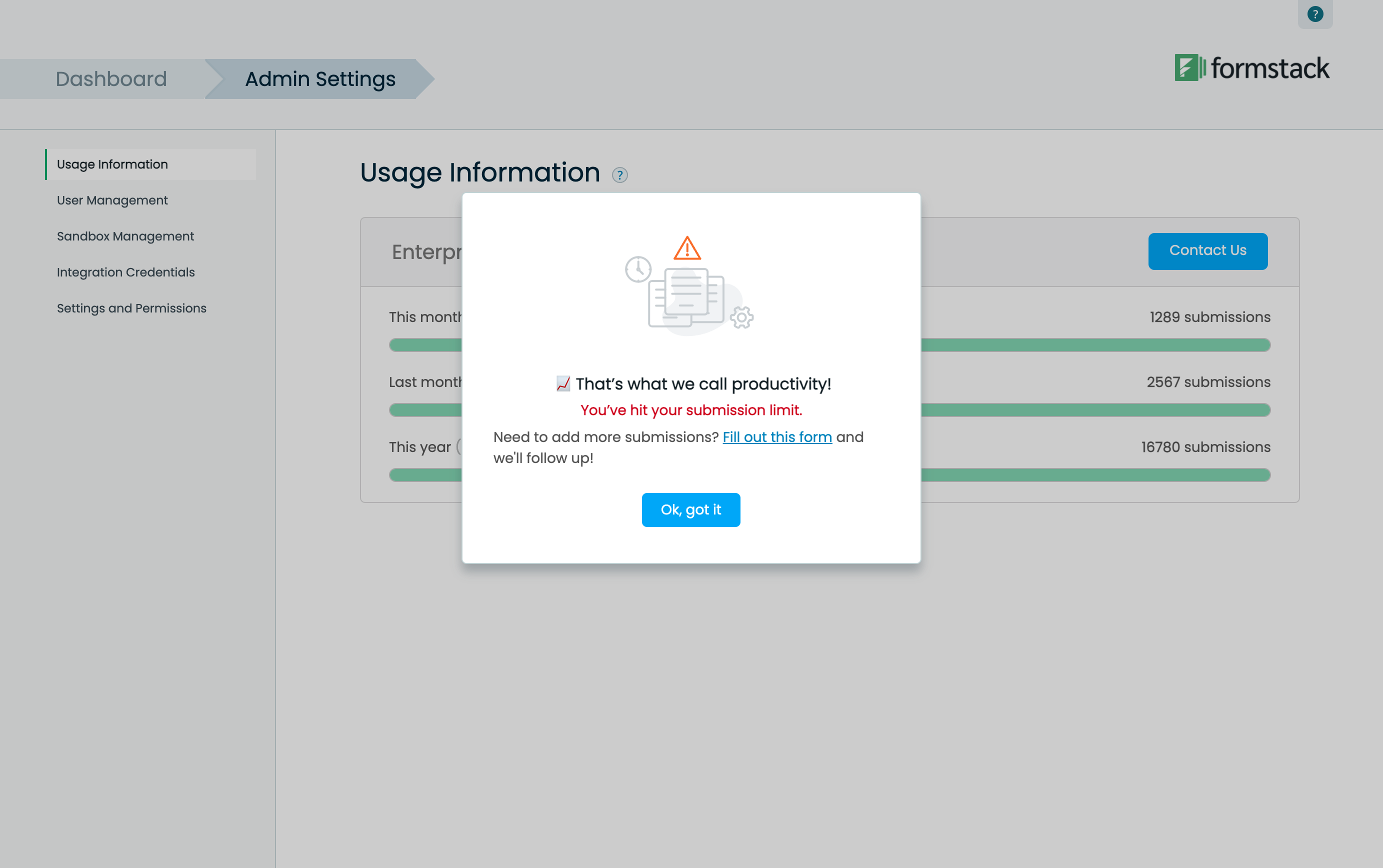Open Settings and Permissions page
Image resolution: width=1383 pixels, height=868 pixels.
[131, 308]
